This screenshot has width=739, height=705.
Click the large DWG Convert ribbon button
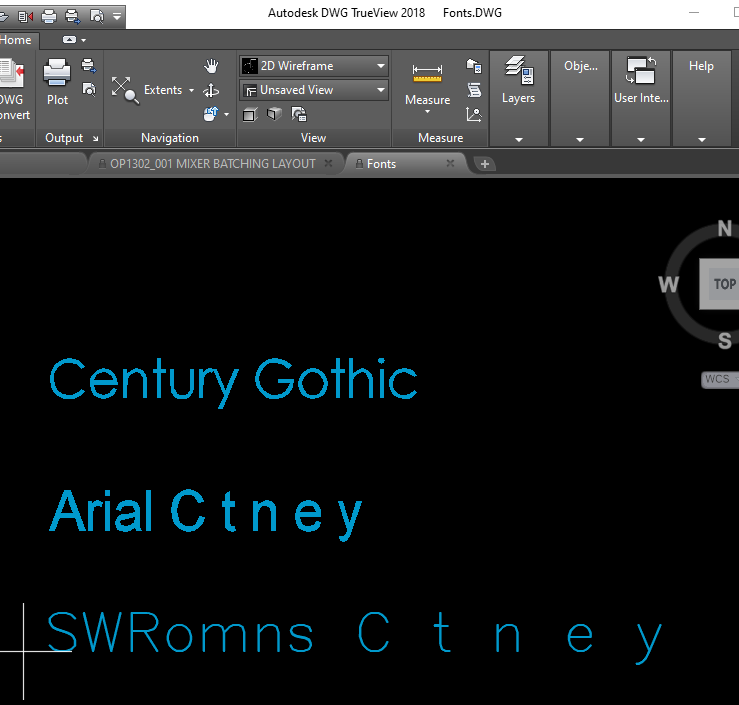pyautogui.click(x=14, y=89)
